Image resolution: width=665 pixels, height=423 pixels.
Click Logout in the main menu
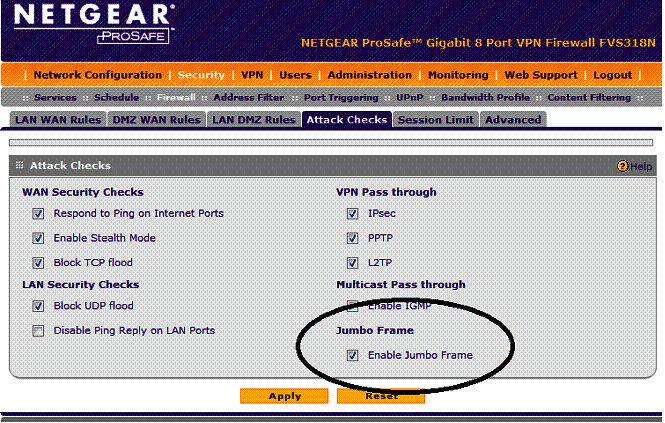coord(612,75)
